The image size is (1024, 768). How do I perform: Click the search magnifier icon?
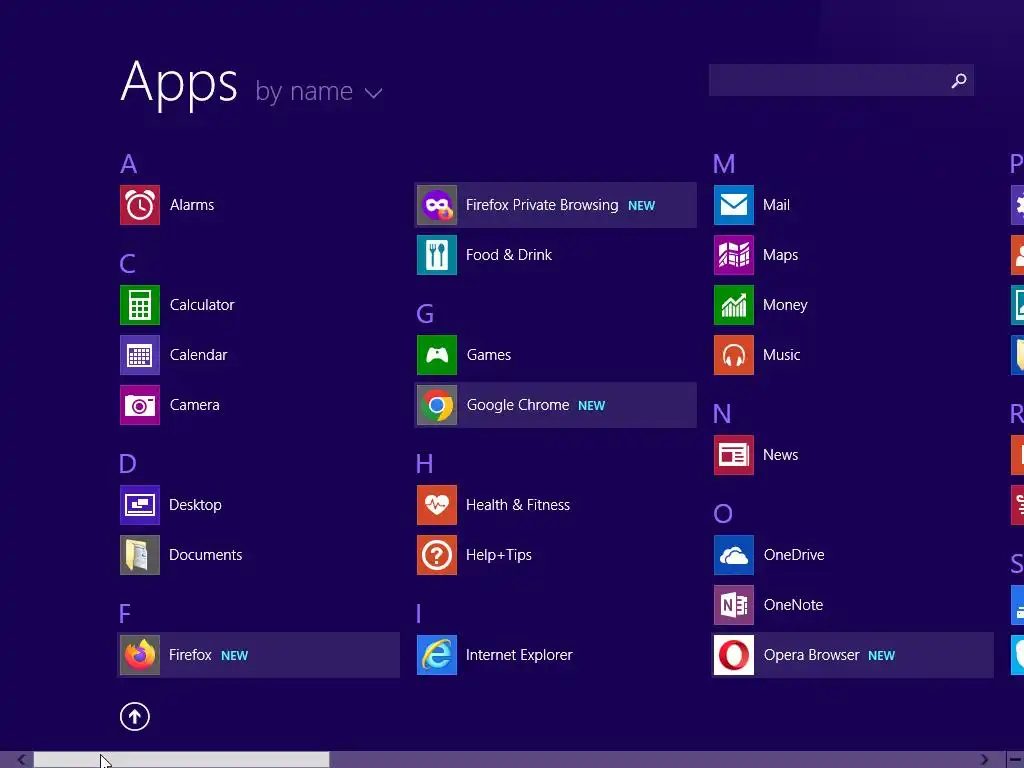click(x=959, y=80)
